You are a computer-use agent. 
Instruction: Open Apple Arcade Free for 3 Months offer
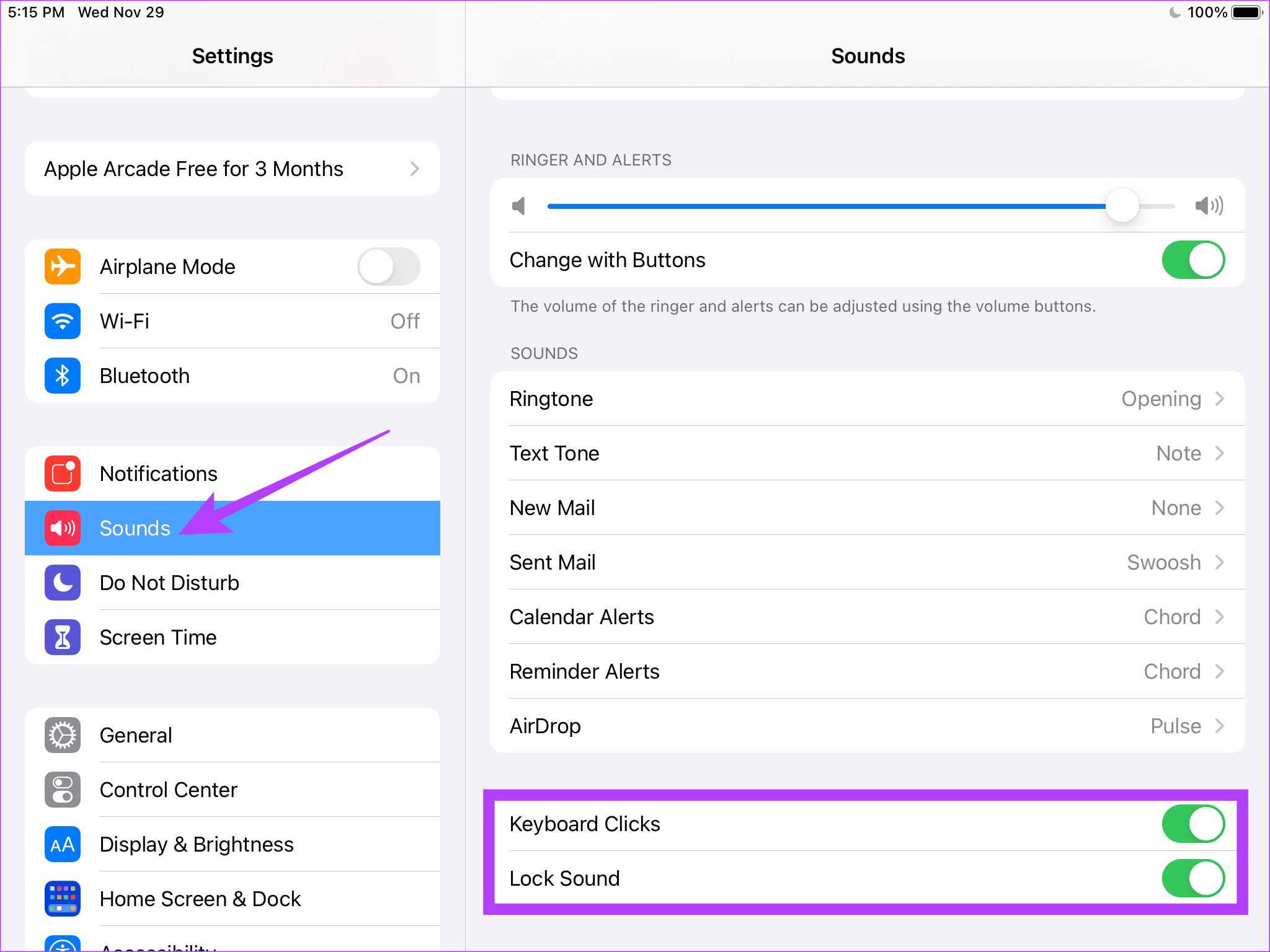point(233,169)
